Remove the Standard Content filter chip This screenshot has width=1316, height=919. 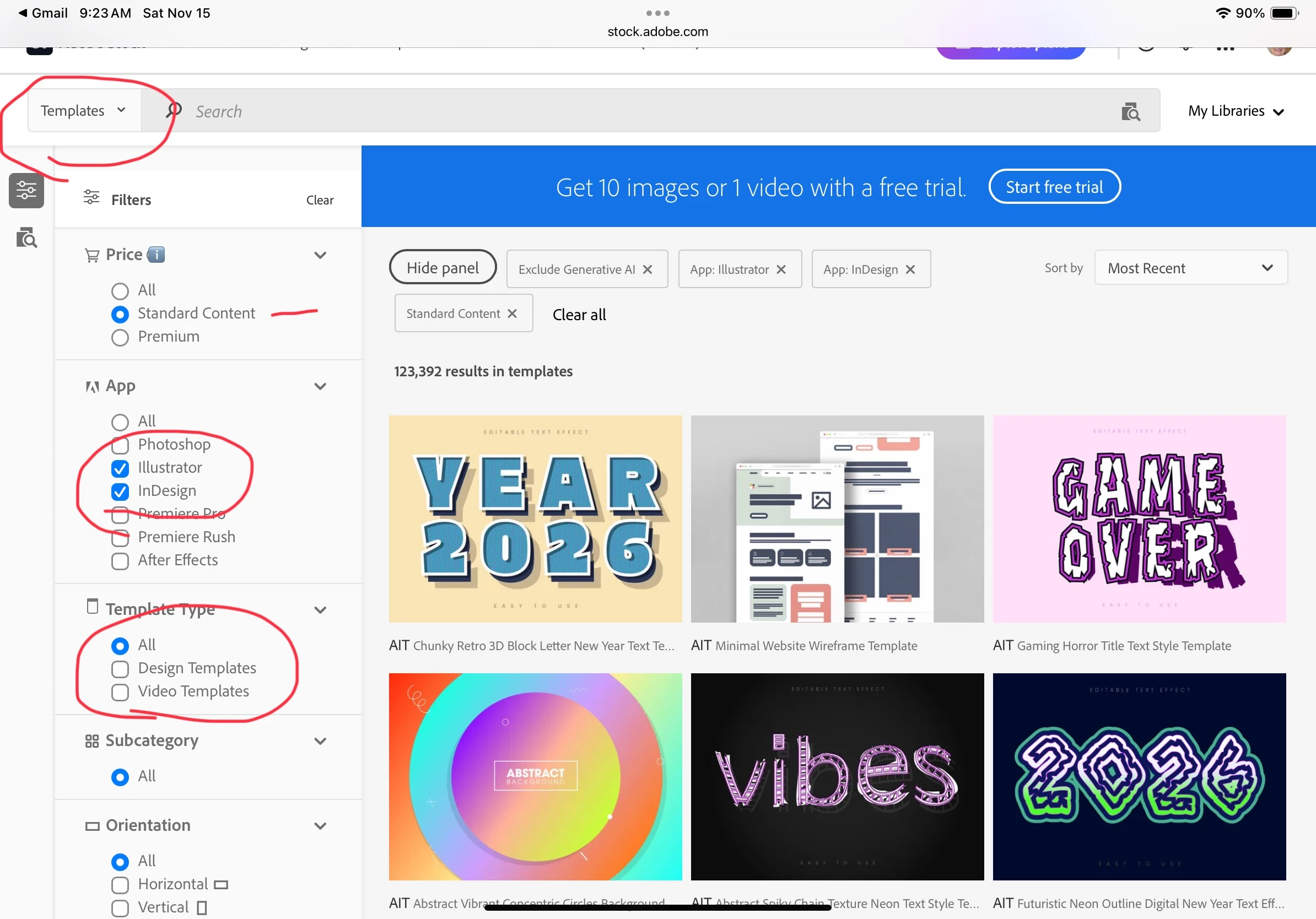tap(513, 313)
